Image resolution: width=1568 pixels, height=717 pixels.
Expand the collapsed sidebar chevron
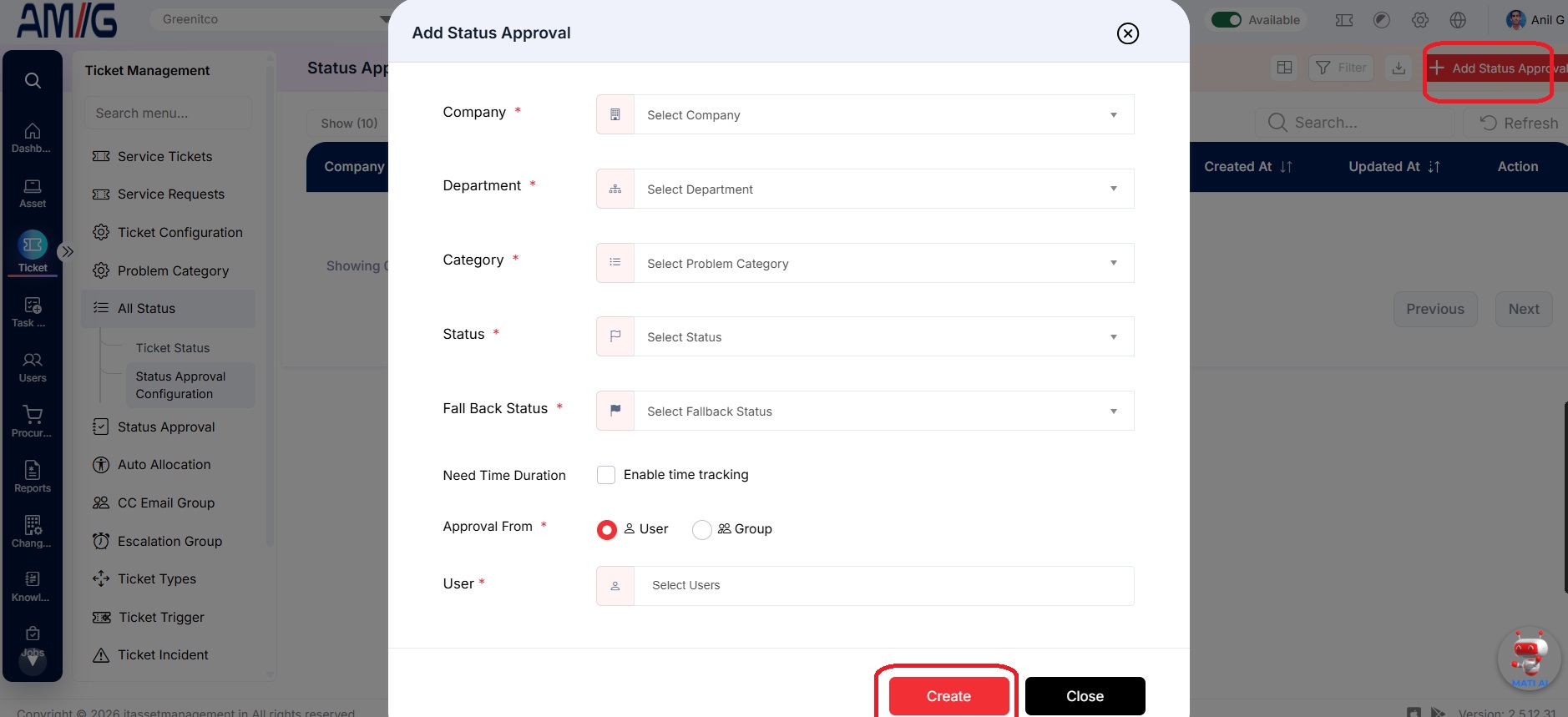[68, 251]
